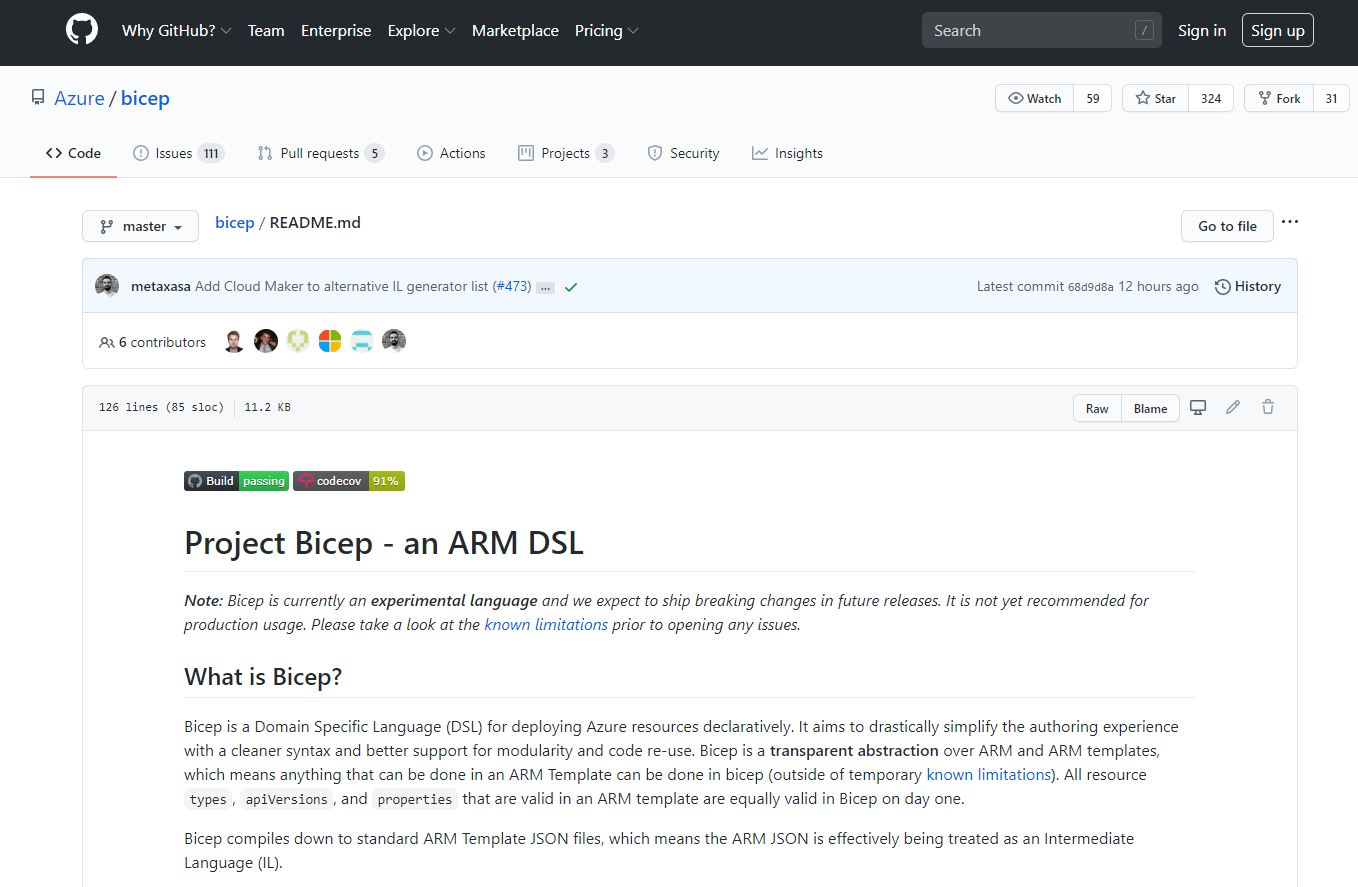Click the stargazers count 324
The image size is (1358, 887).
tap(1211, 98)
